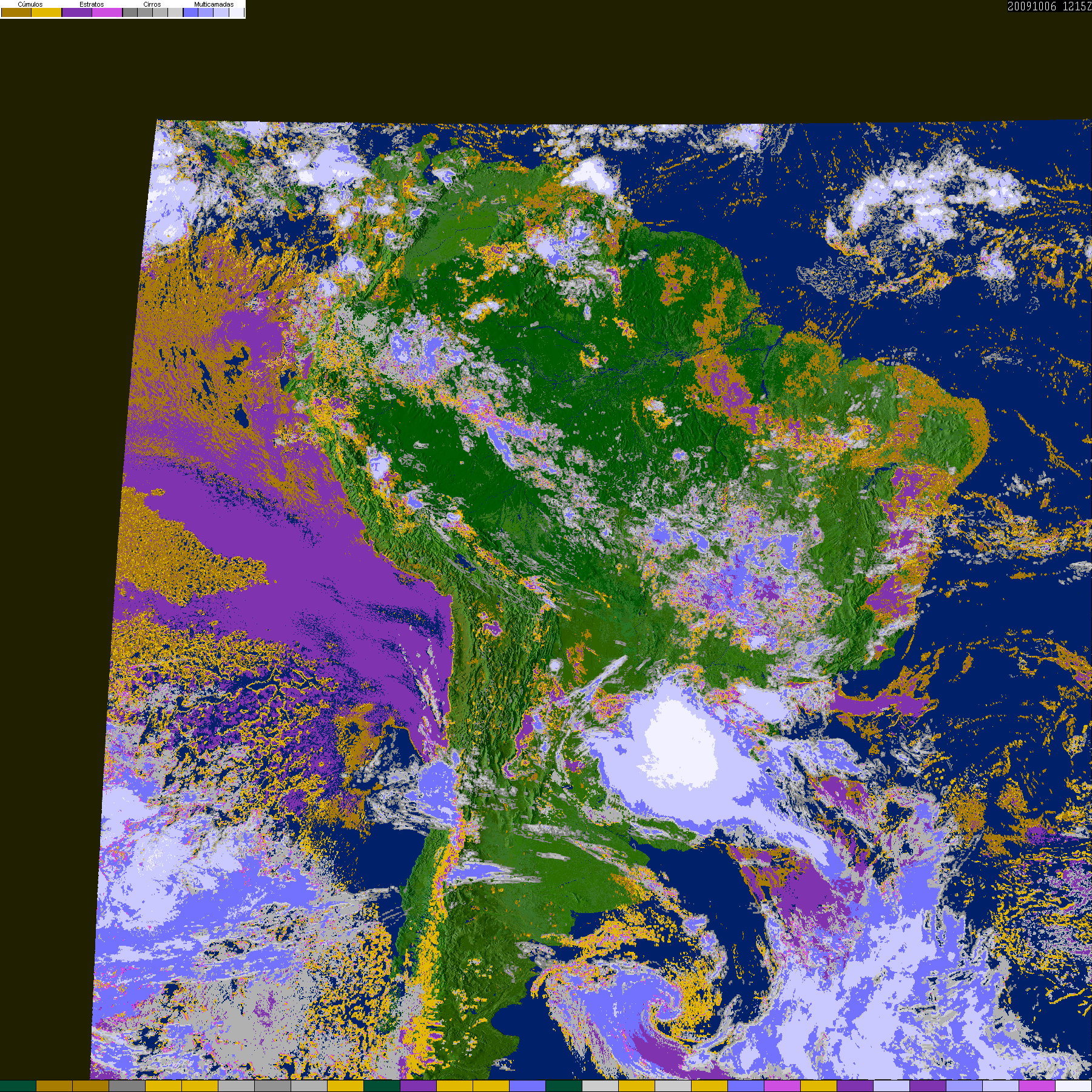Select the darkest gray Cirros legend swatch
This screenshot has height=1092, width=1092.
[130, 13]
